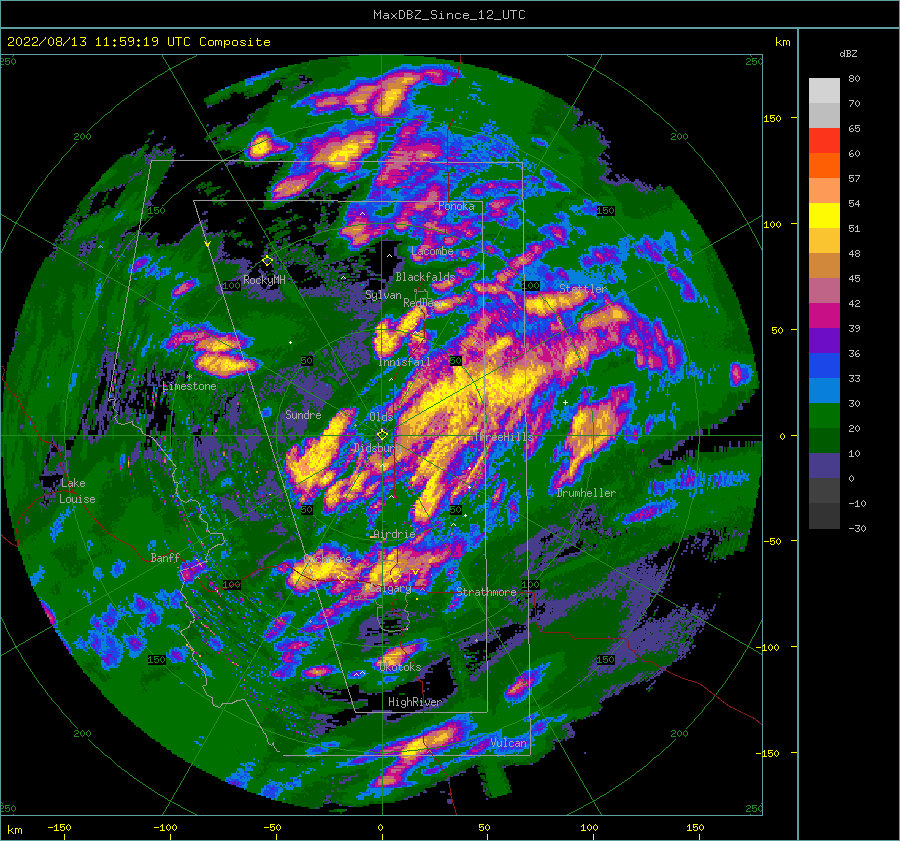Screen dimensions: 900x841
Task: Click the HighRiver city label
Action: (415, 702)
